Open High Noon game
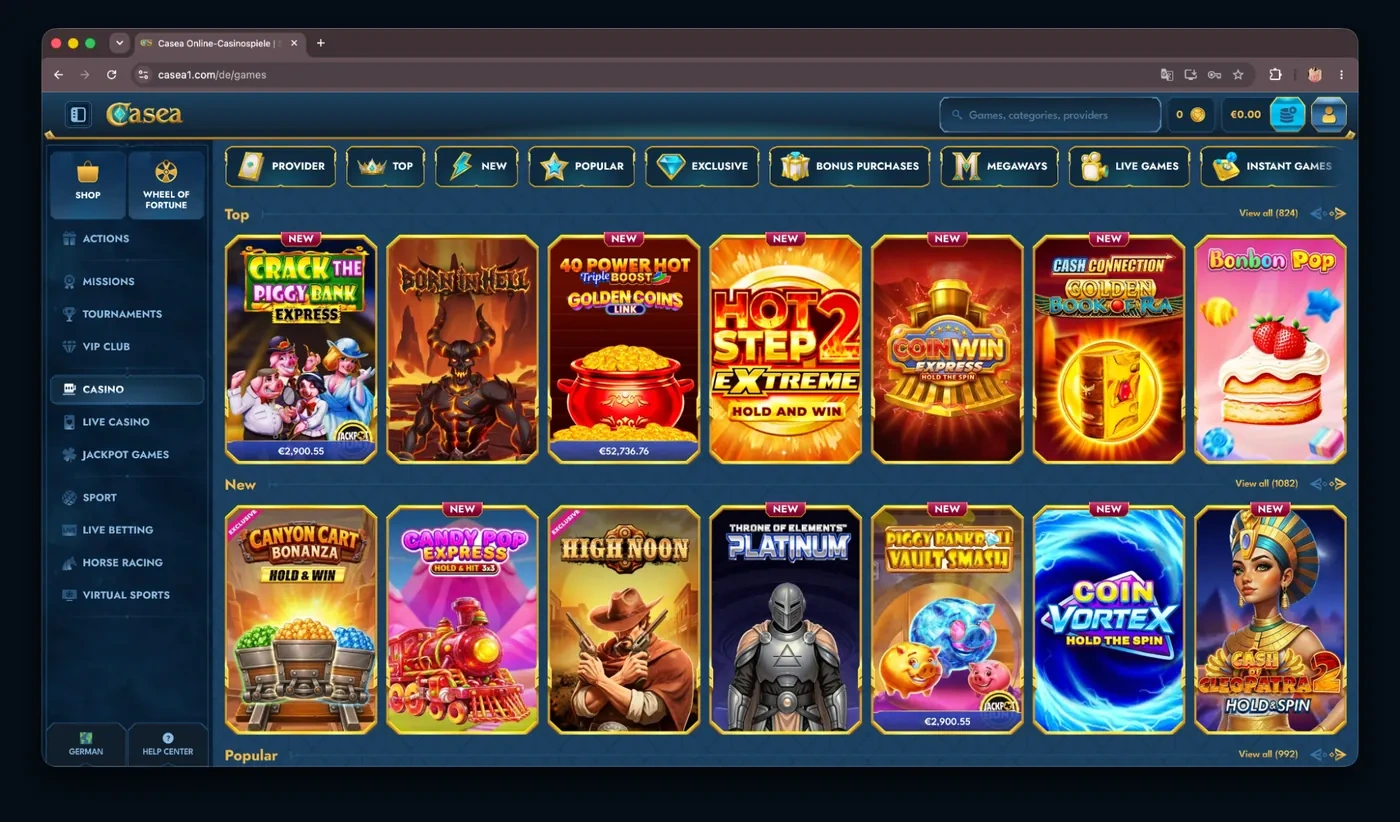Image resolution: width=1400 pixels, height=822 pixels. pyautogui.click(x=624, y=620)
